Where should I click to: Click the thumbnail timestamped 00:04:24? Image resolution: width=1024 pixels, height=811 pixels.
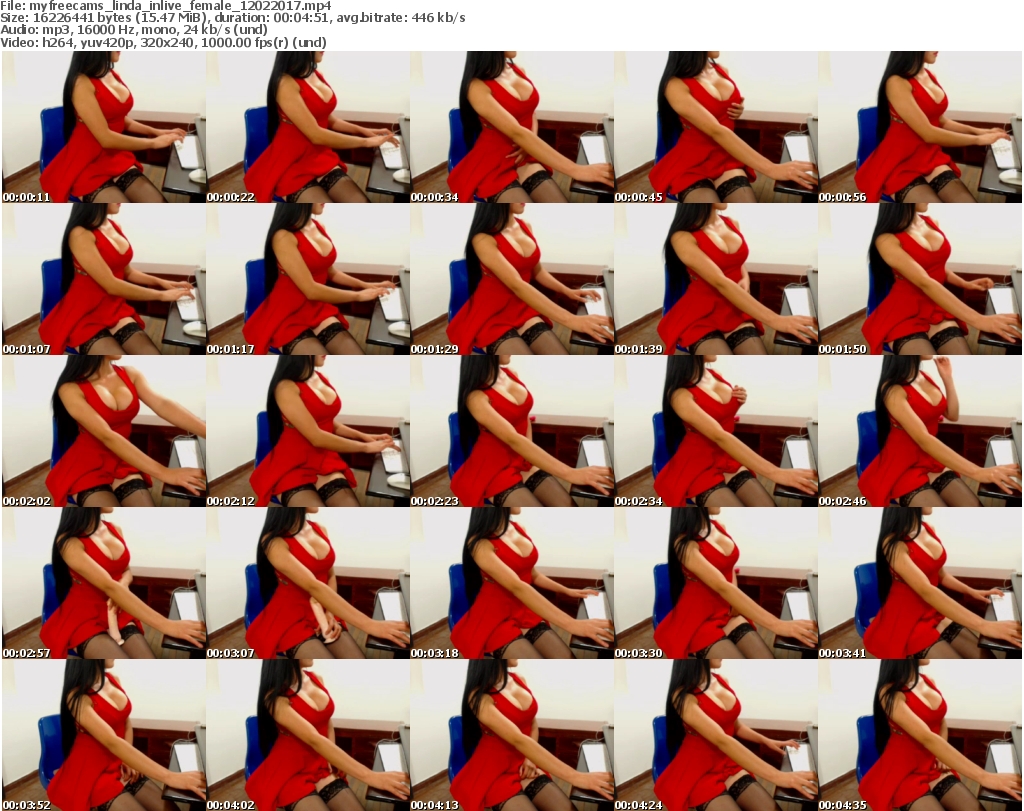coord(716,735)
